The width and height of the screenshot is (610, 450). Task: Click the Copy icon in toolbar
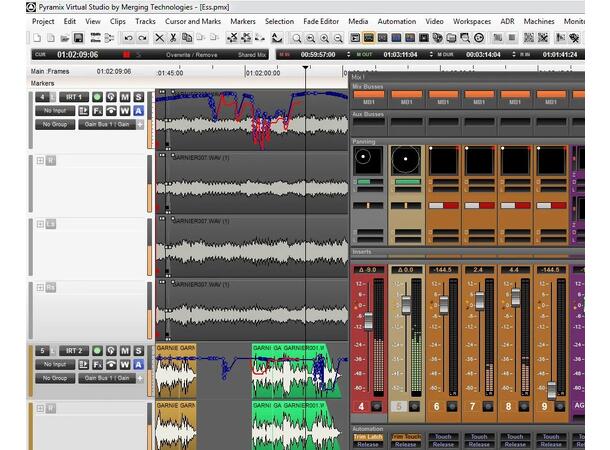(x=187, y=38)
